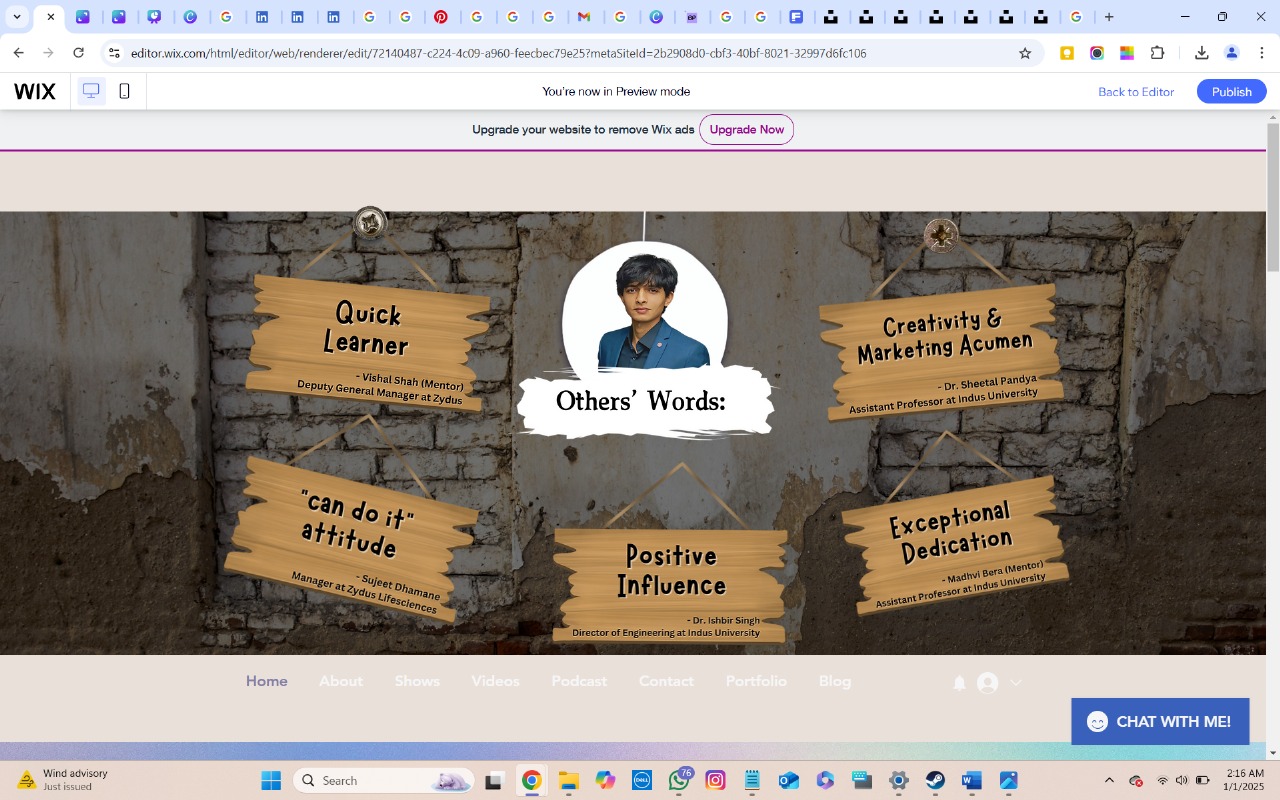View site information in address bar
The image size is (1280, 800).
pos(114,53)
